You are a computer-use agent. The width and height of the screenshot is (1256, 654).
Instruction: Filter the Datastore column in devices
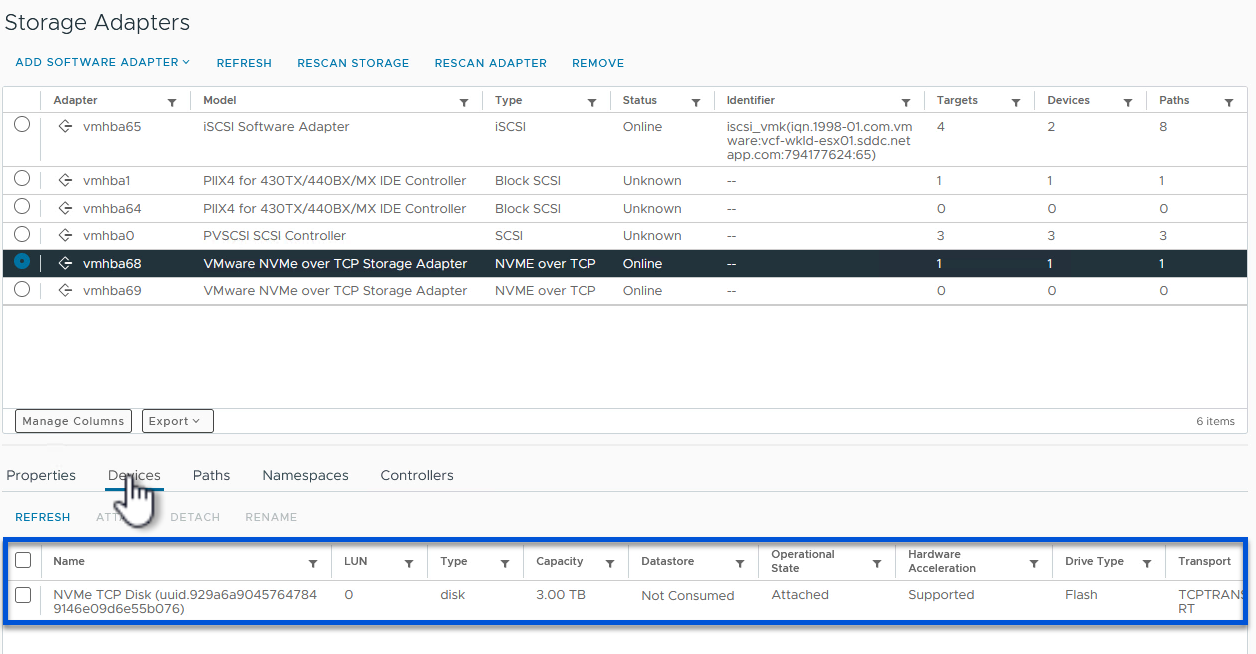tap(740, 564)
